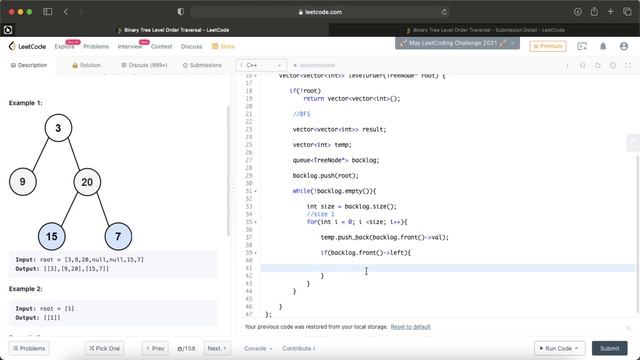Click the side panel handle on right edge
The image size is (640, 360).
tap(633, 143)
